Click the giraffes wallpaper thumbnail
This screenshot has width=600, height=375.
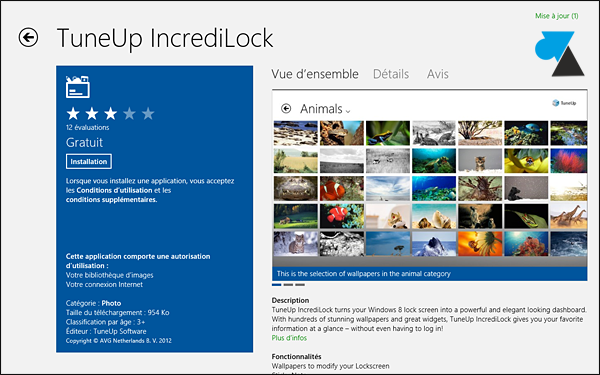pos(569,216)
